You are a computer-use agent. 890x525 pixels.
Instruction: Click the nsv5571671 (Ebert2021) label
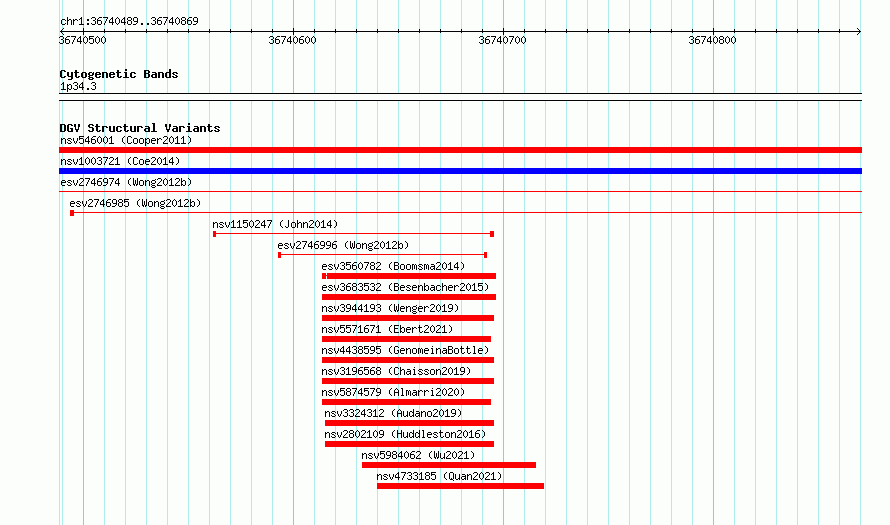387,329
